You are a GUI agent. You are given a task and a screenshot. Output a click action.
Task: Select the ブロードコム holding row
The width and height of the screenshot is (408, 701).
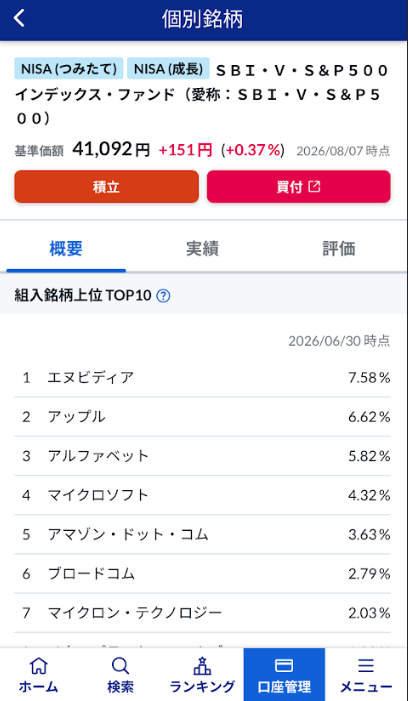[x=202, y=574]
